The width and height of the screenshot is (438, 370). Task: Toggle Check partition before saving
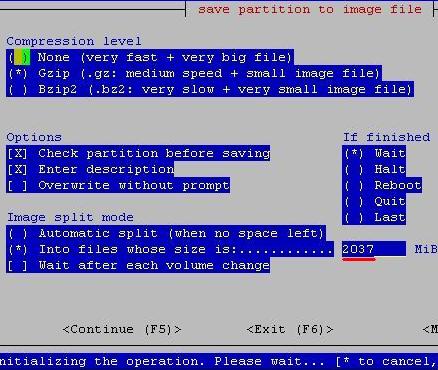tap(138, 153)
